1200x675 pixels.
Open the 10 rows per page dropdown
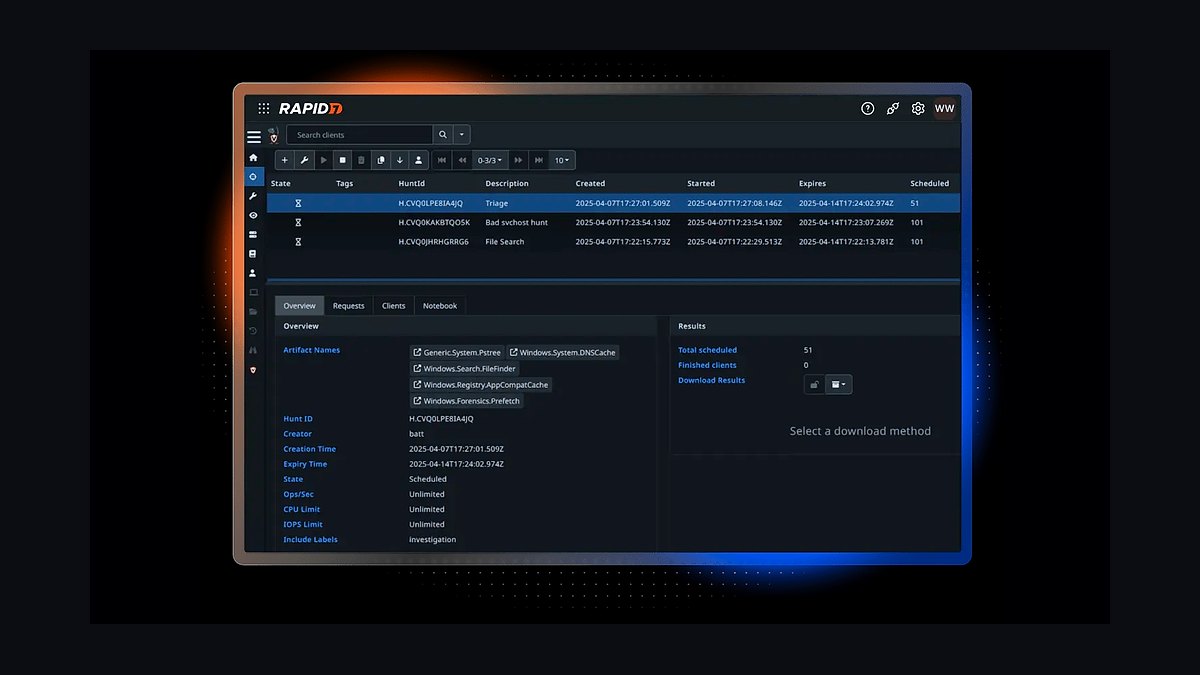[562, 160]
